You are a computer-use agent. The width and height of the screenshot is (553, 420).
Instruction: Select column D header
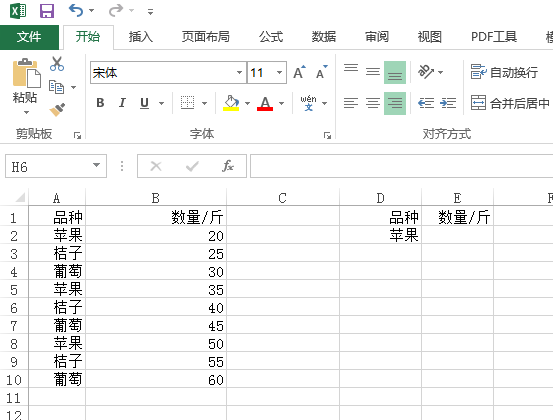[380, 198]
